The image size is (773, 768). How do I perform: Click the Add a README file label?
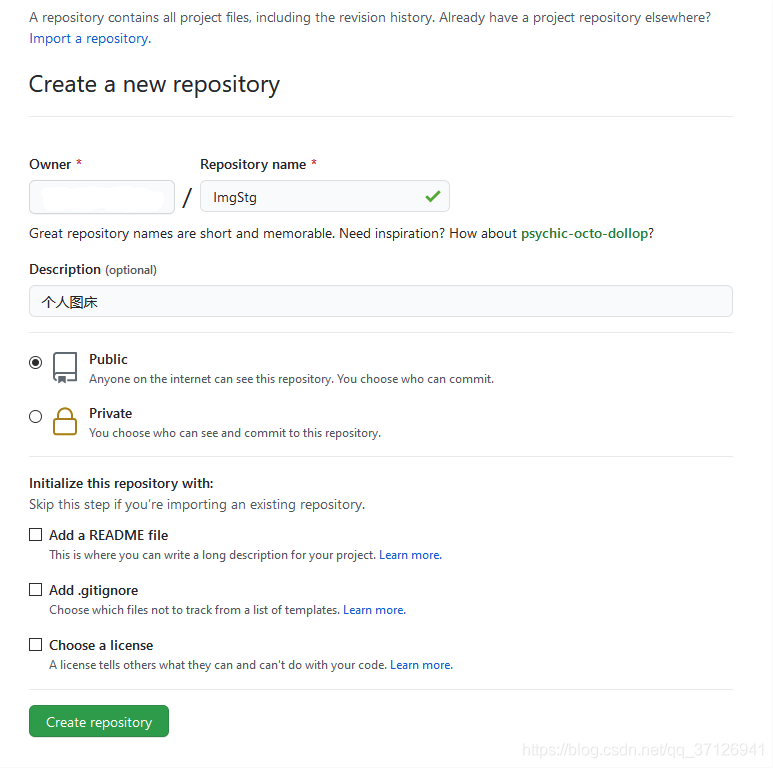pyautogui.click(x=108, y=535)
